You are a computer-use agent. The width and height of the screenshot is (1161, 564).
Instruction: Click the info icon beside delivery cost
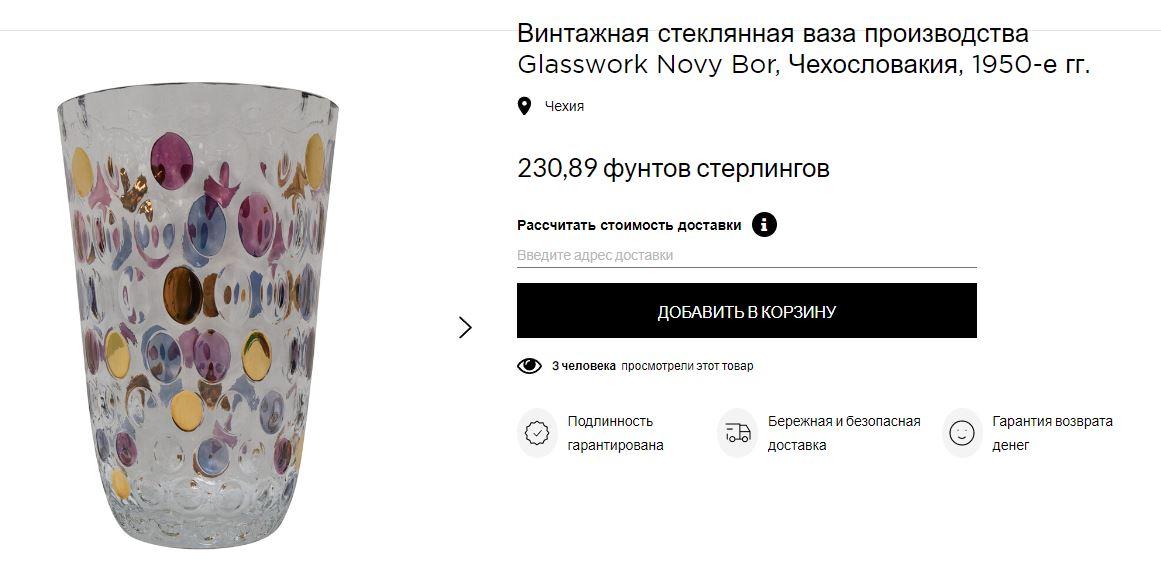coord(764,224)
